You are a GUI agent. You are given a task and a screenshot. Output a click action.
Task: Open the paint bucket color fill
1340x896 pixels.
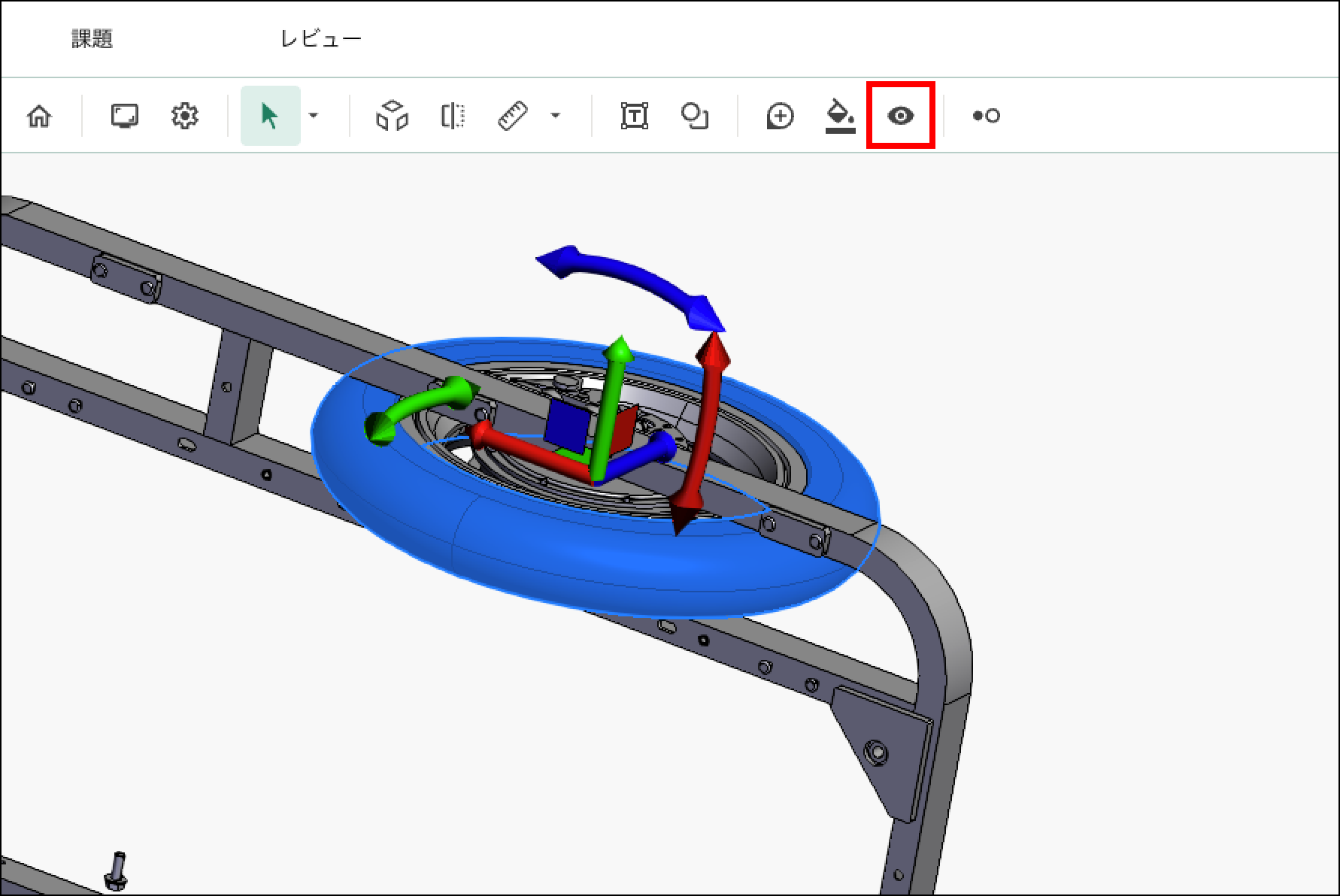click(840, 116)
